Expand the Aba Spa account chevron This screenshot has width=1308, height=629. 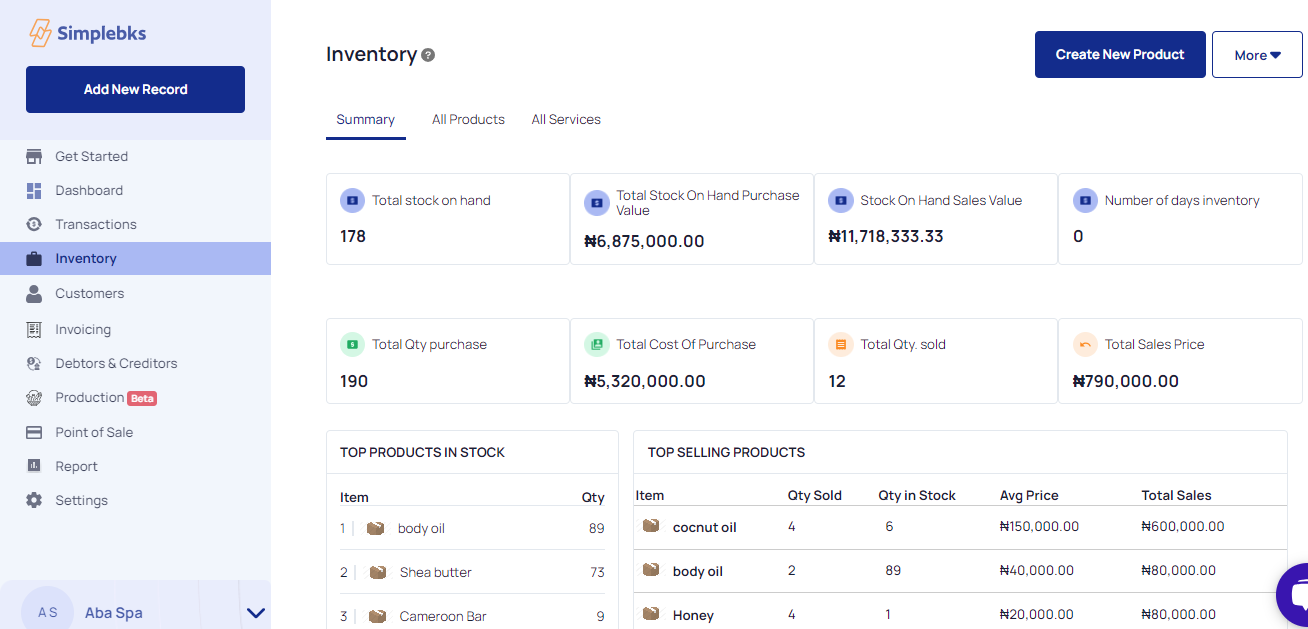click(x=255, y=613)
